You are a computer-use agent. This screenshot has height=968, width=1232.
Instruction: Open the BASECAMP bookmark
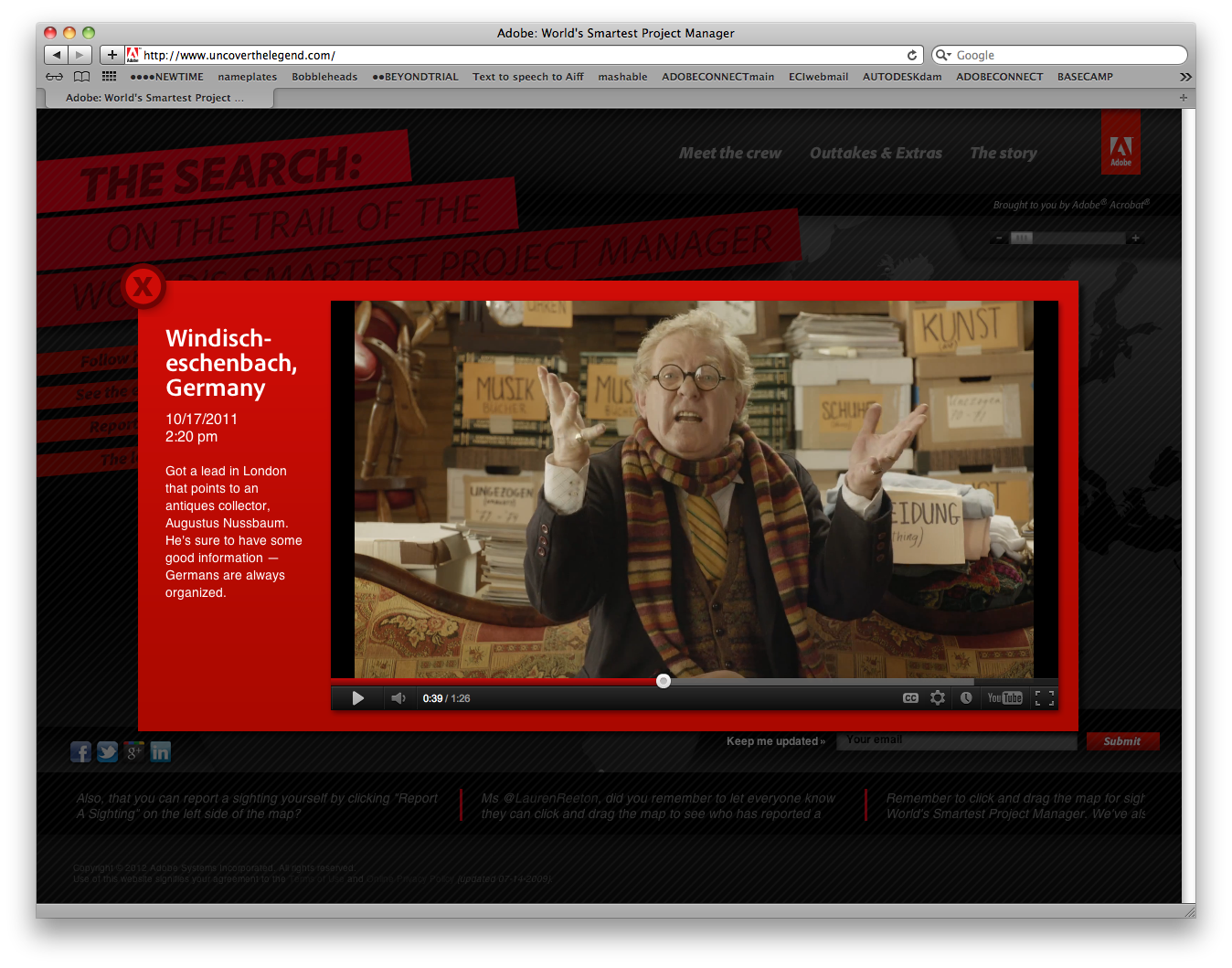1085,77
